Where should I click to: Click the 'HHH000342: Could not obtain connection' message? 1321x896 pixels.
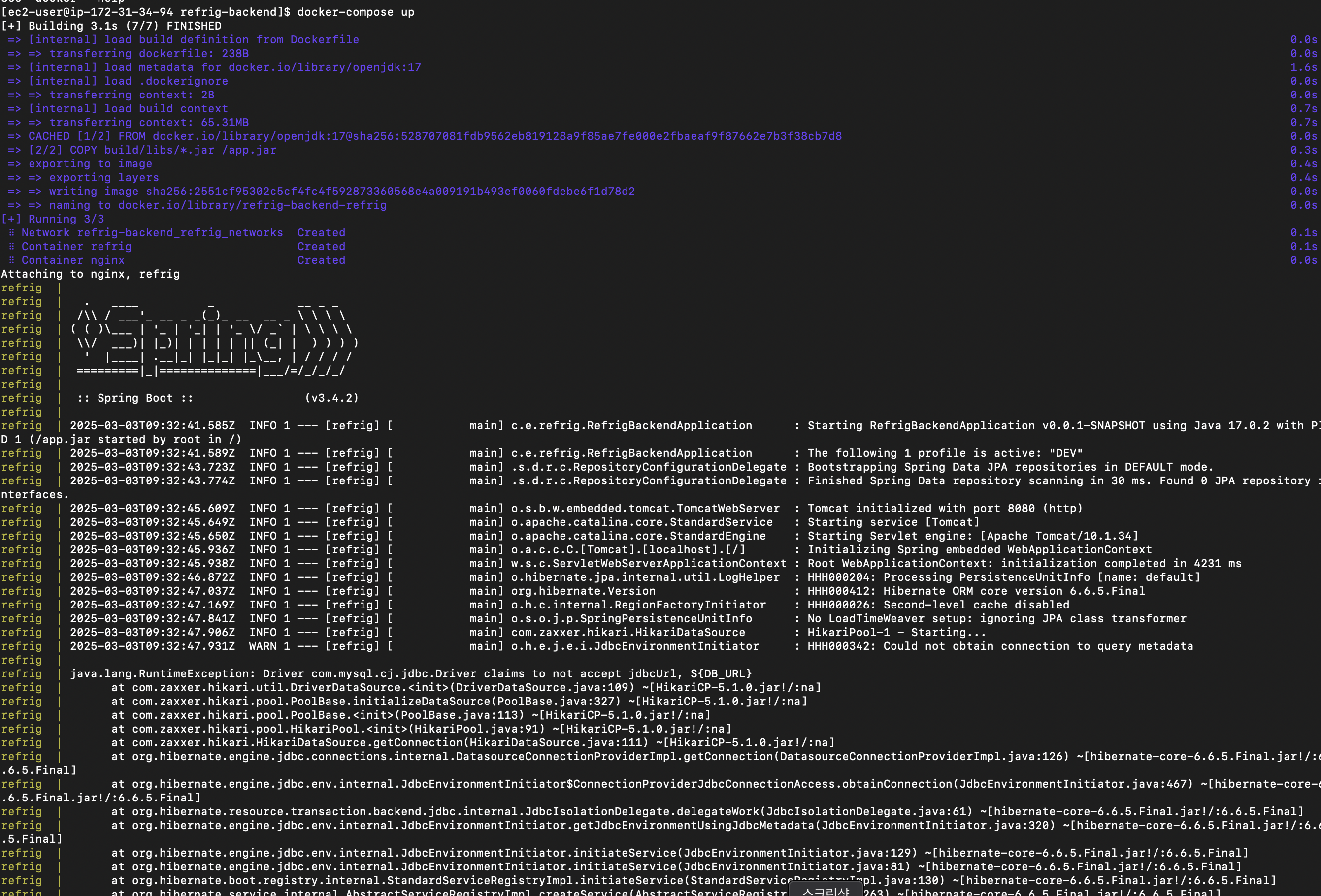pyautogui.click(x=938, y=646)
